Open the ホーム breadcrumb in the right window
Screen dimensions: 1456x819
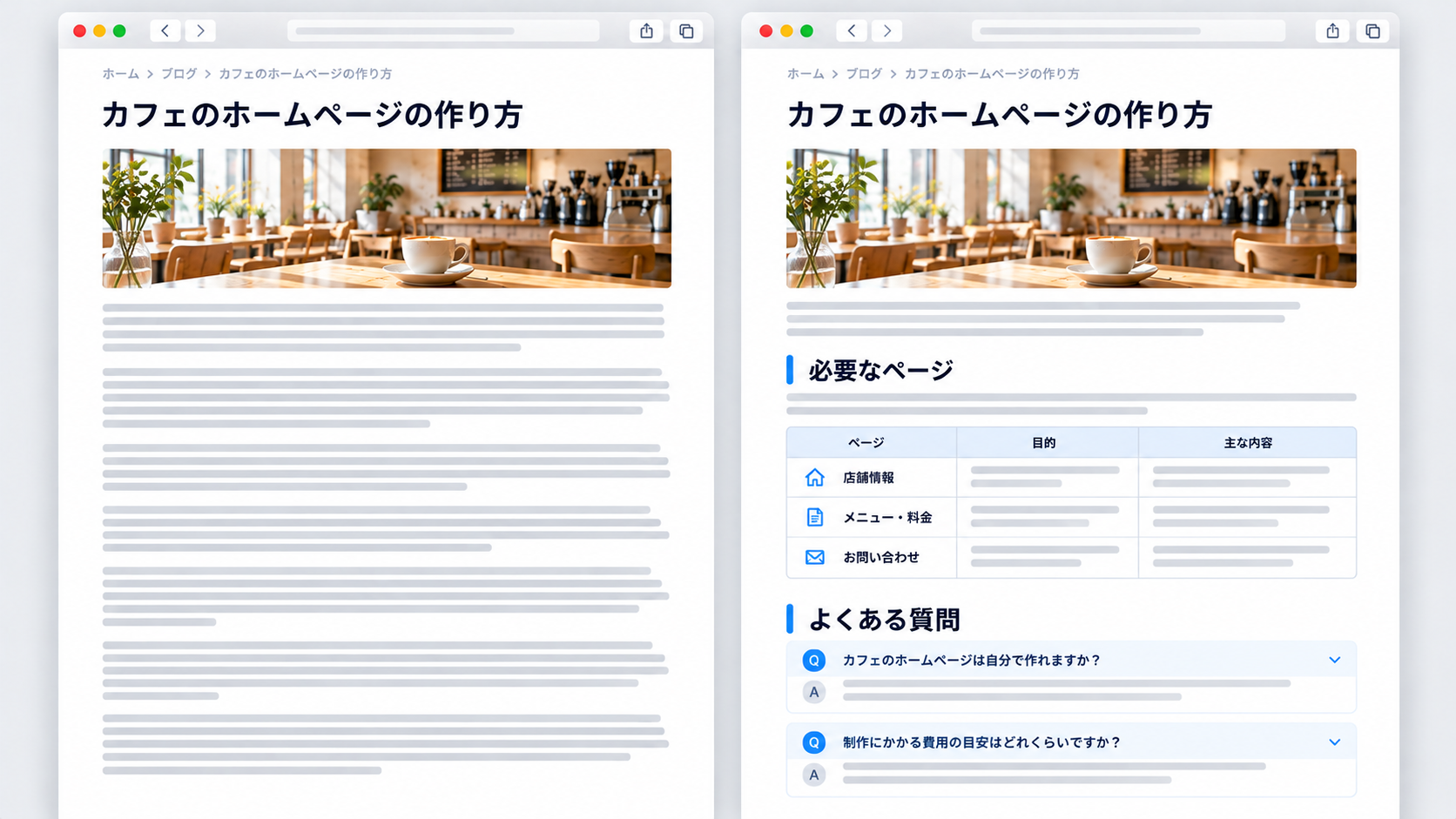[806, 74]
